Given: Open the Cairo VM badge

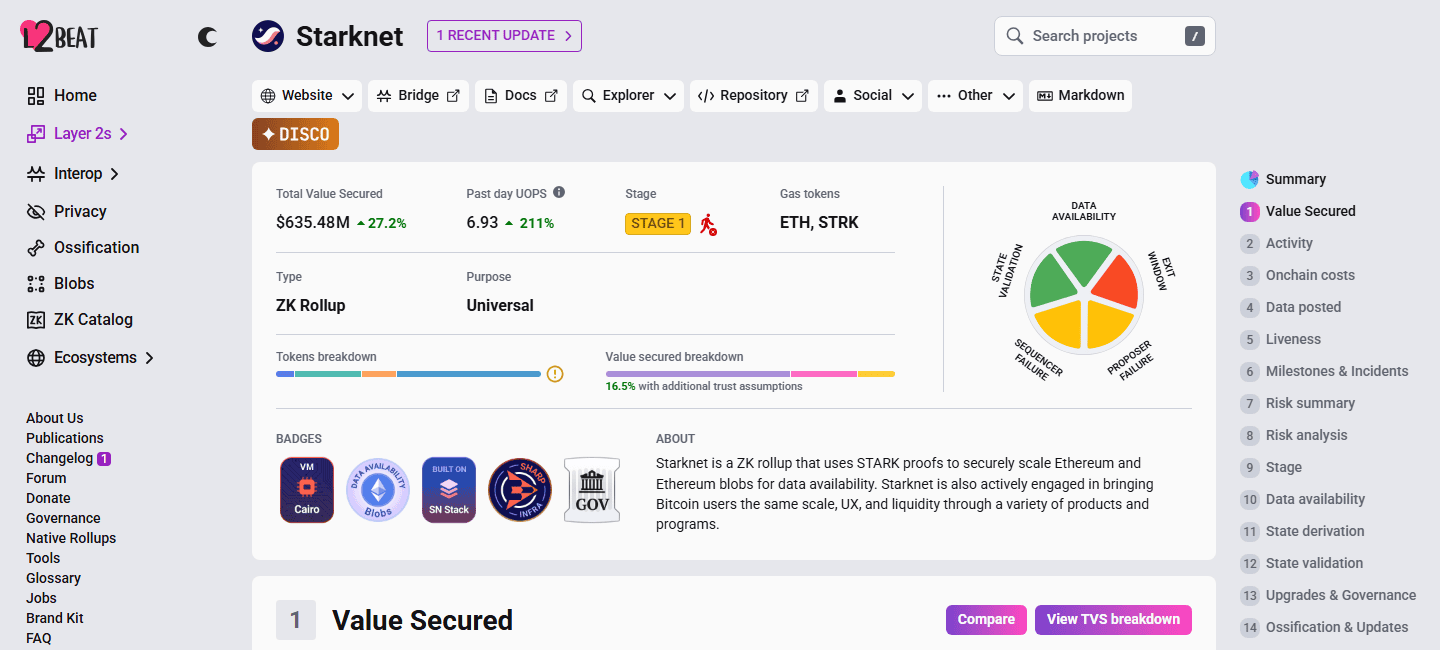Looking at the screenshot, I should [x=307, y=490].
